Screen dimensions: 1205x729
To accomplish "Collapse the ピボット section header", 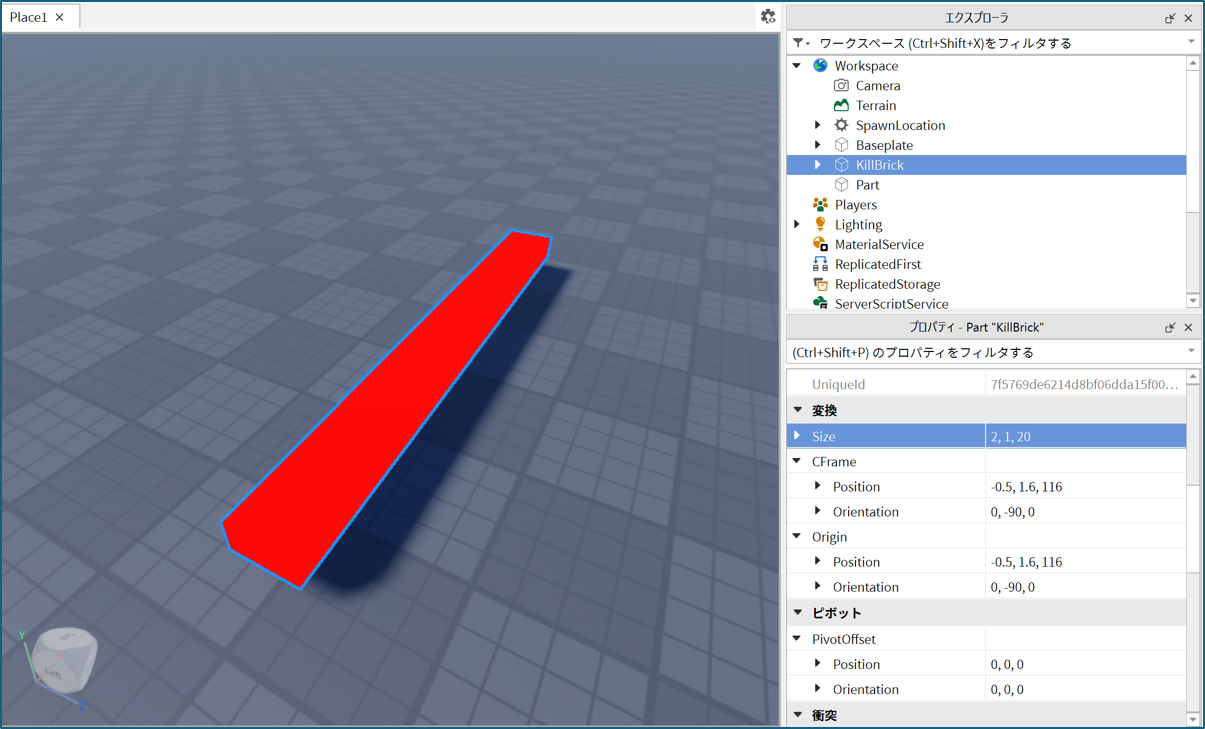I will 798,613.
